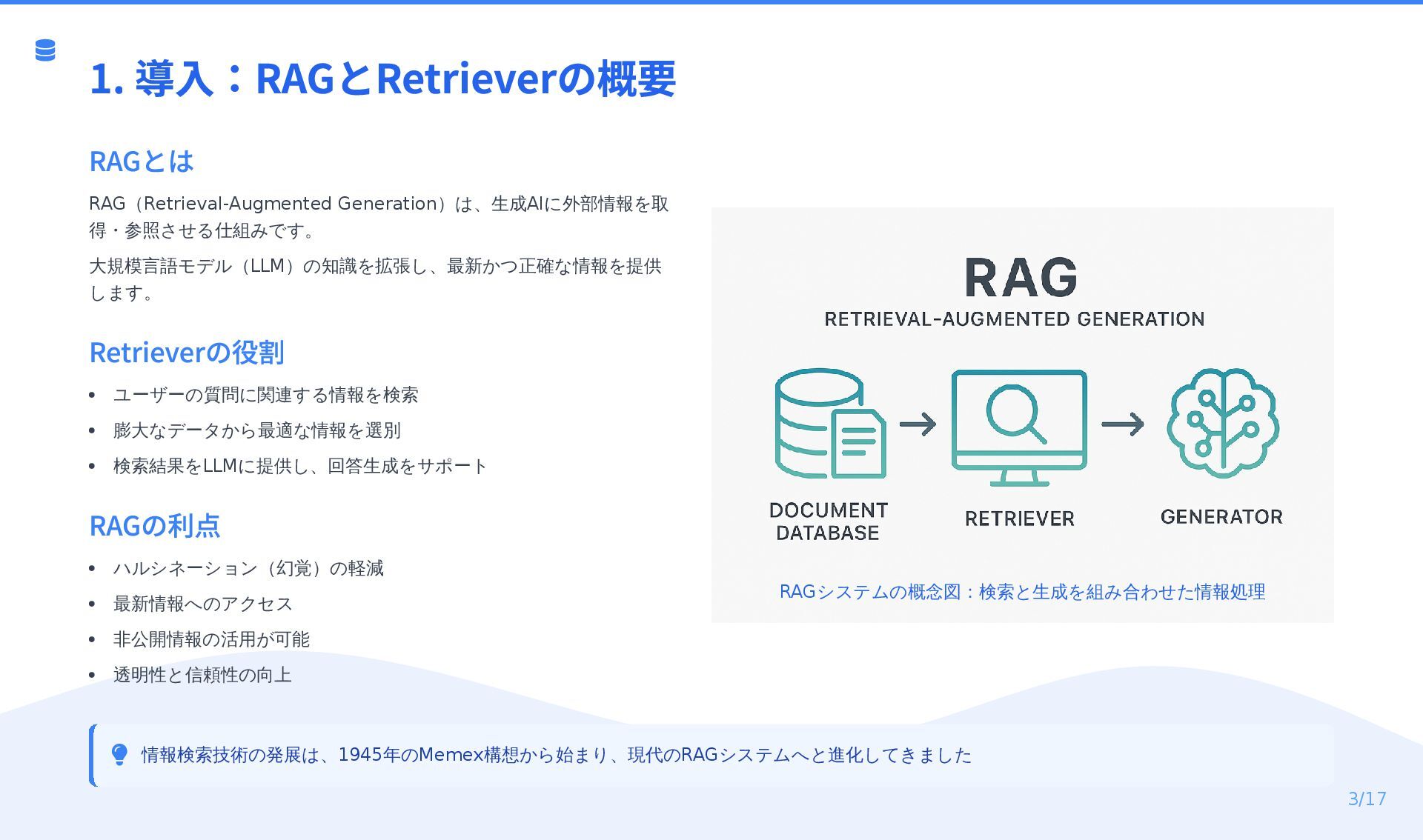1423x840 pixels.
Task: Click the arrow between retriever and generator
Action: [x=1122, y=424]
